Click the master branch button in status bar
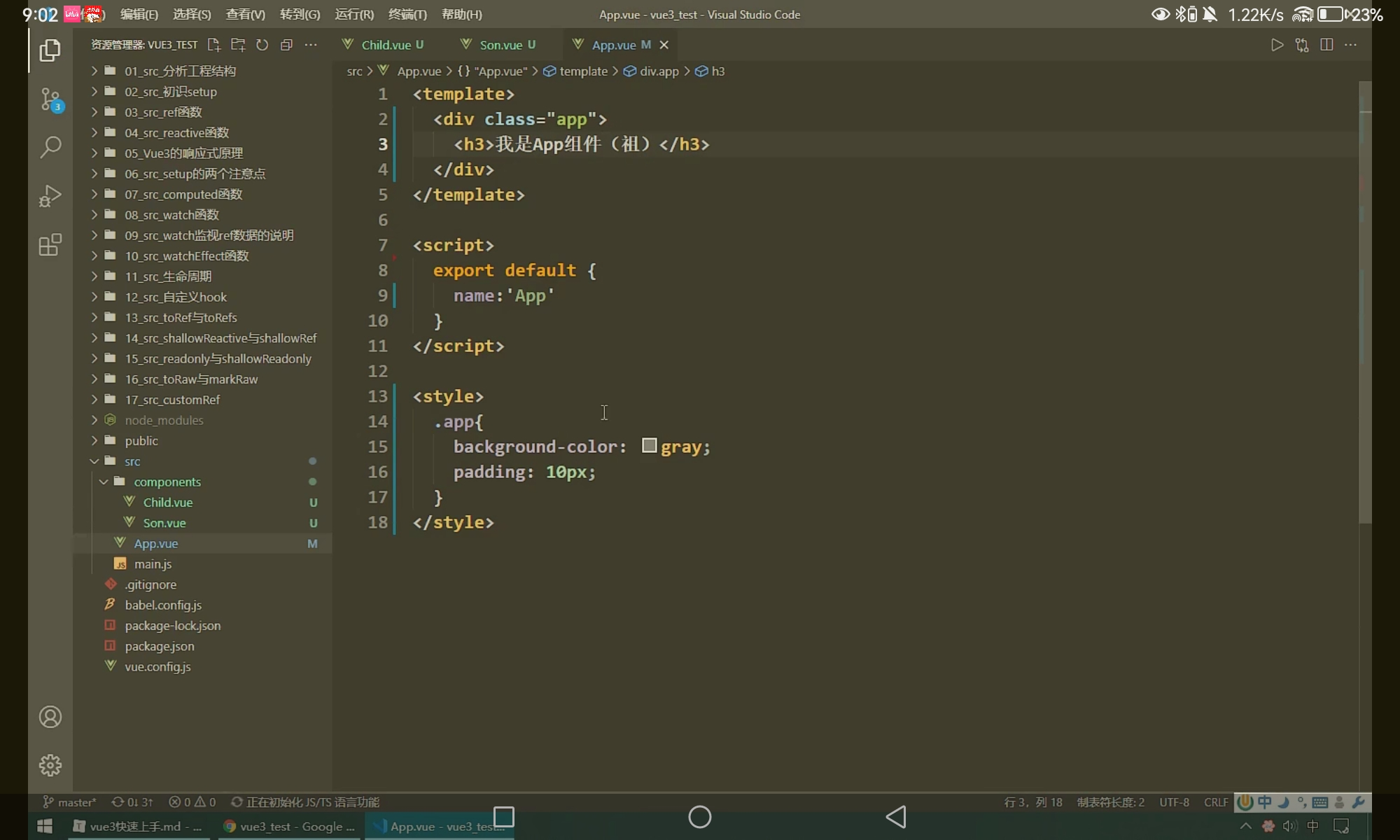The height and width of the screenshot is (840, 1400). [70, 802]
